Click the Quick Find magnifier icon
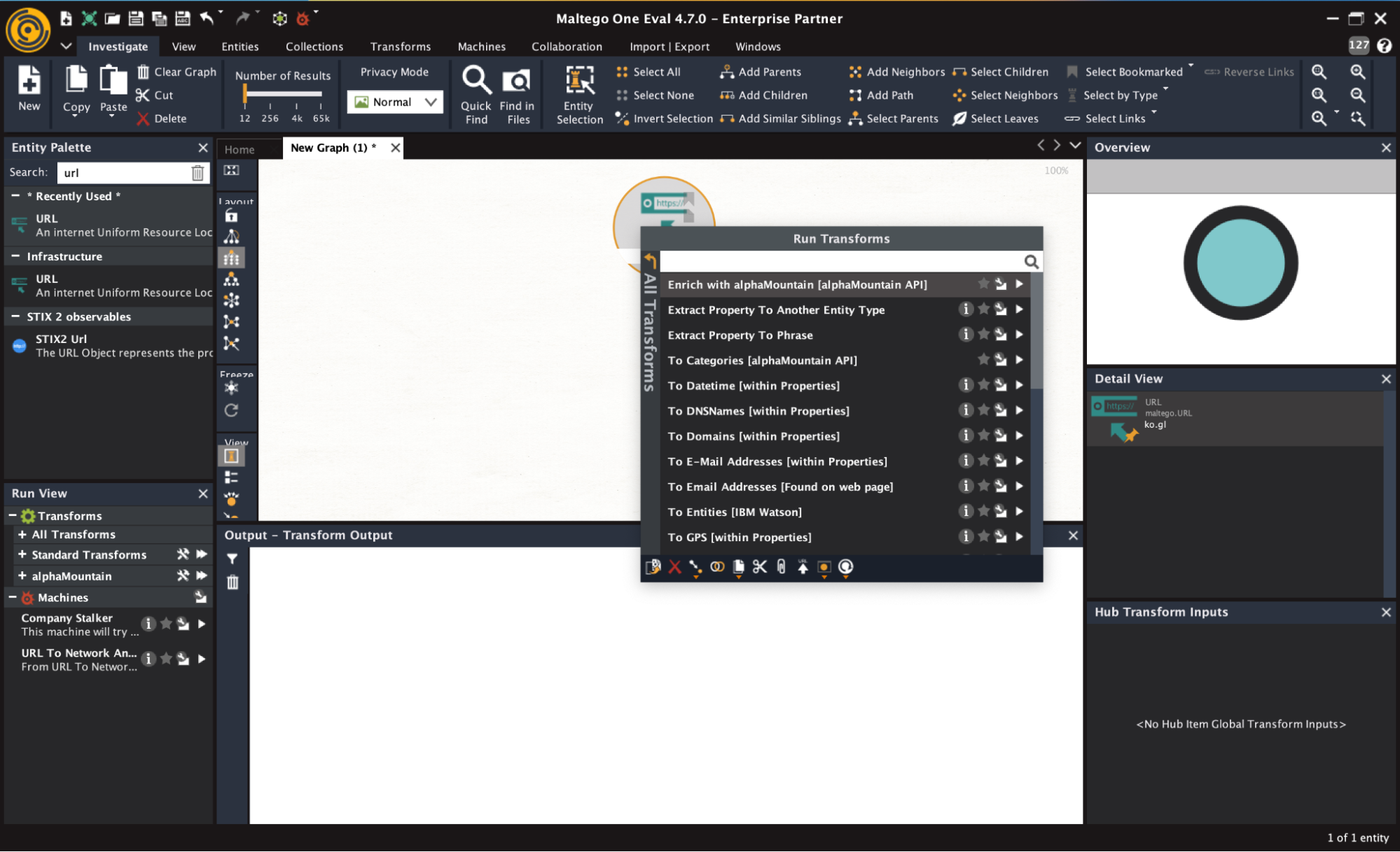Viewport: 1400px width, 852px height. pos(476,81)
